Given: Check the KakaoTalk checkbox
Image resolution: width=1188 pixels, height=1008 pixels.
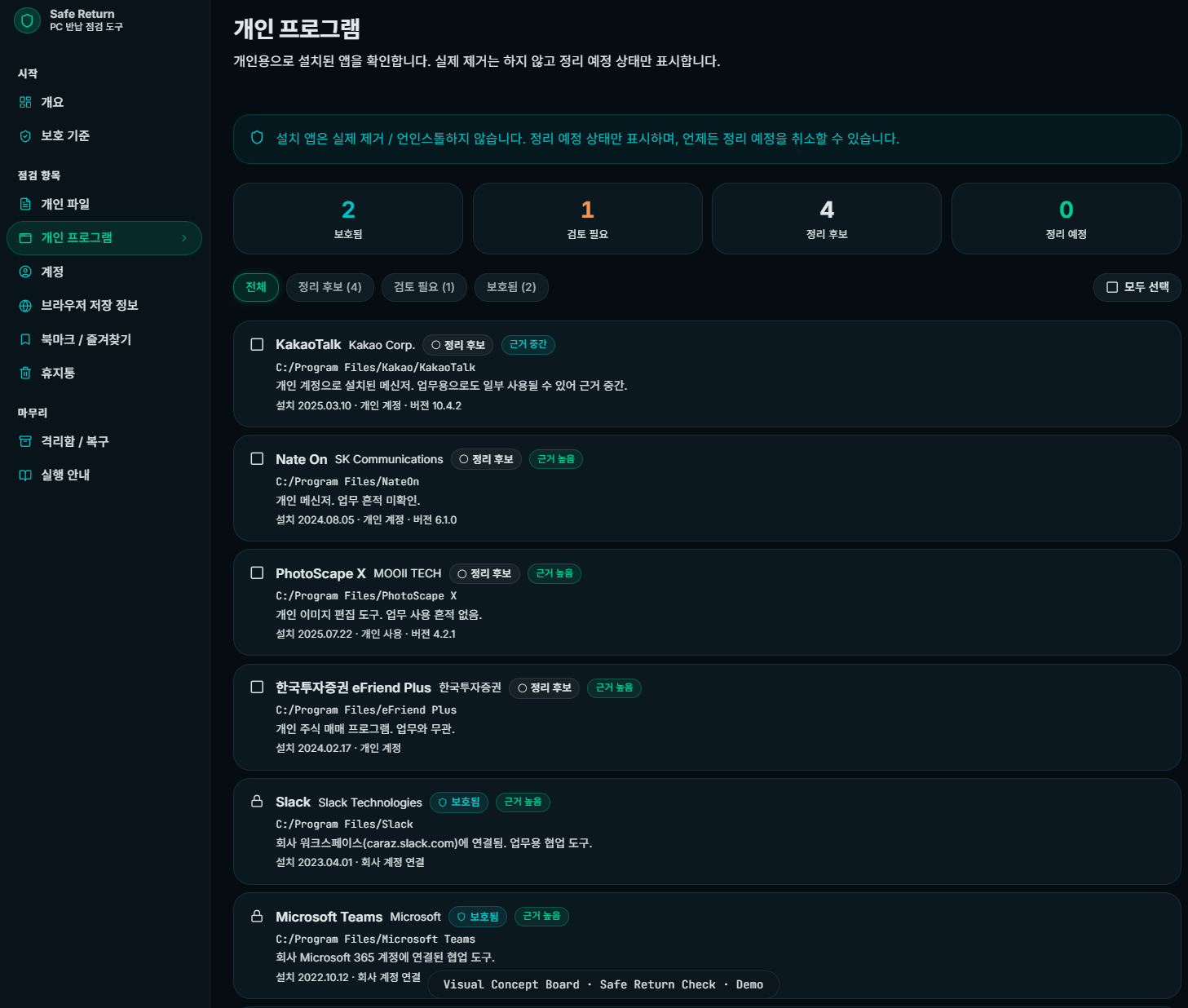Looking at the screenshot, I should point(257,344).
